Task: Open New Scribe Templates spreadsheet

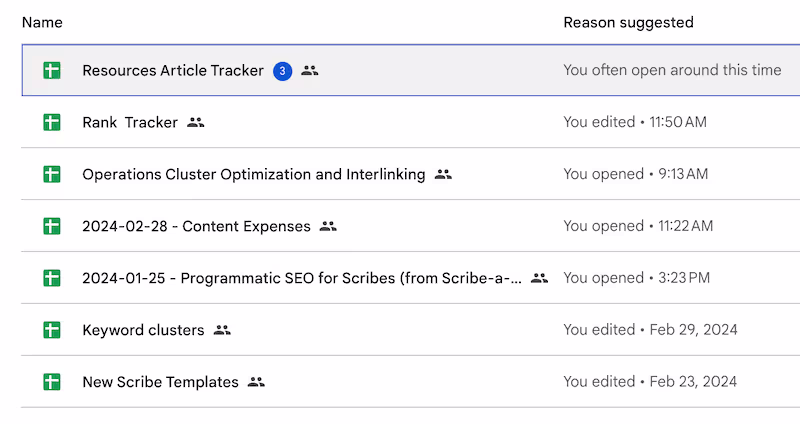Action: click(x=160, y=382)
